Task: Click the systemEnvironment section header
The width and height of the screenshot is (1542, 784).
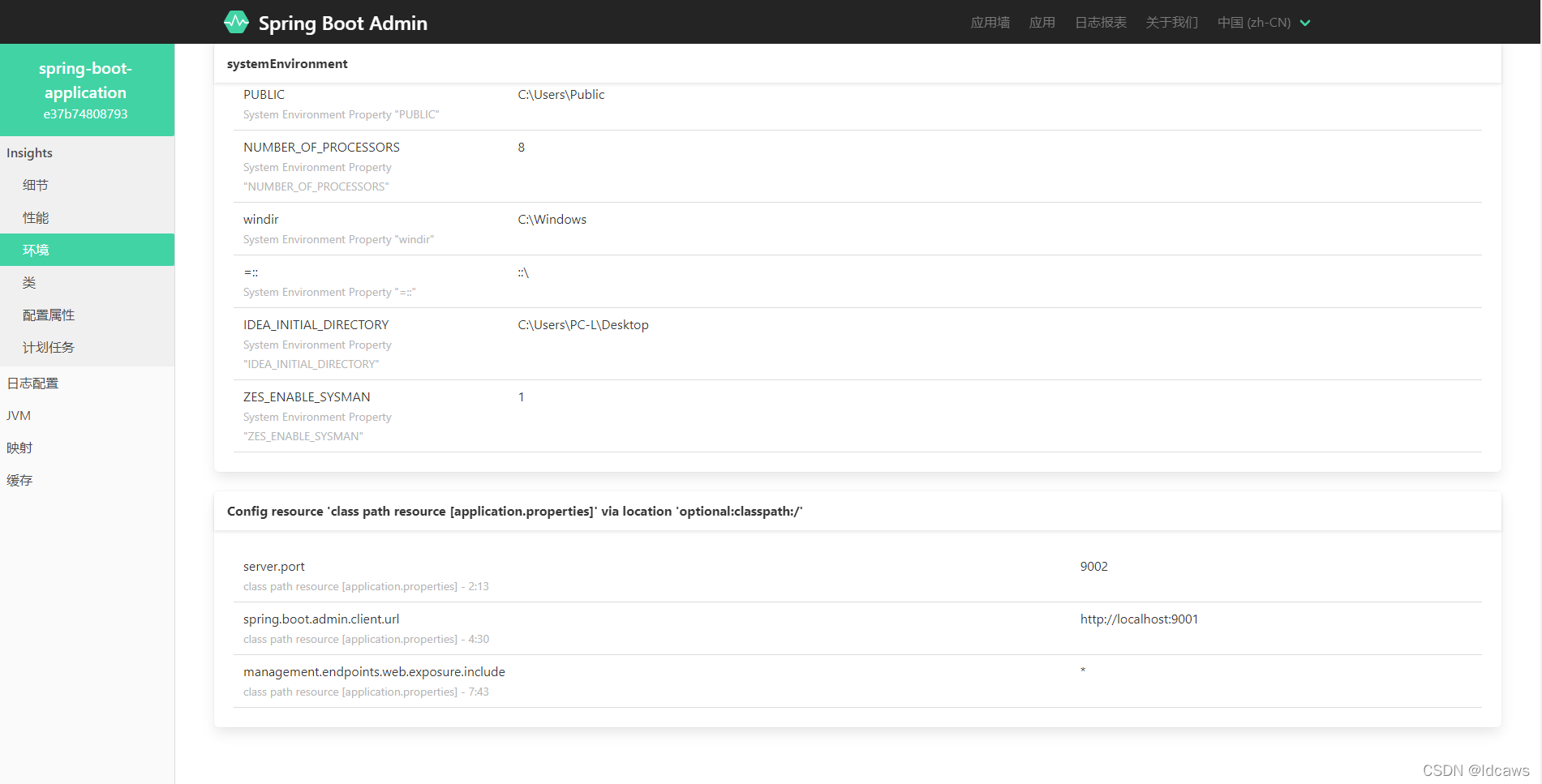Action: tap(857, 64)
